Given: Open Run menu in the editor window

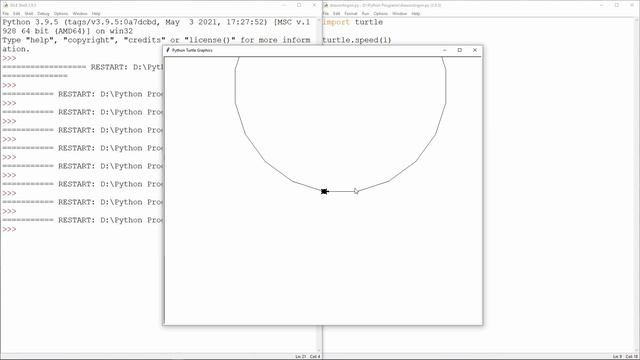Looking at the screenshot, I should [365, 13].
